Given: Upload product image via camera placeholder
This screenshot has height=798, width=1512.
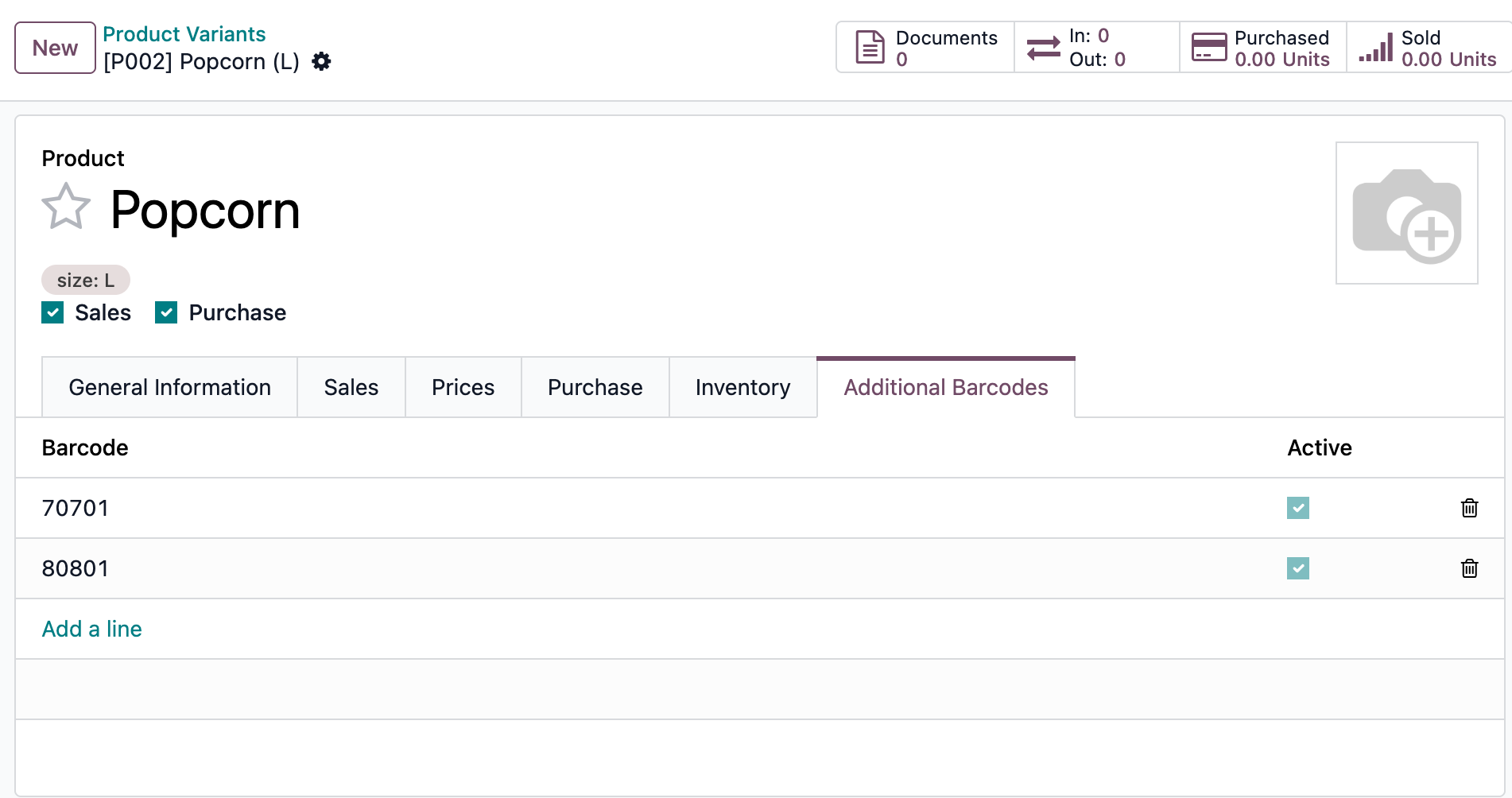Looking at the screenshot, I should coord(1406,213).
